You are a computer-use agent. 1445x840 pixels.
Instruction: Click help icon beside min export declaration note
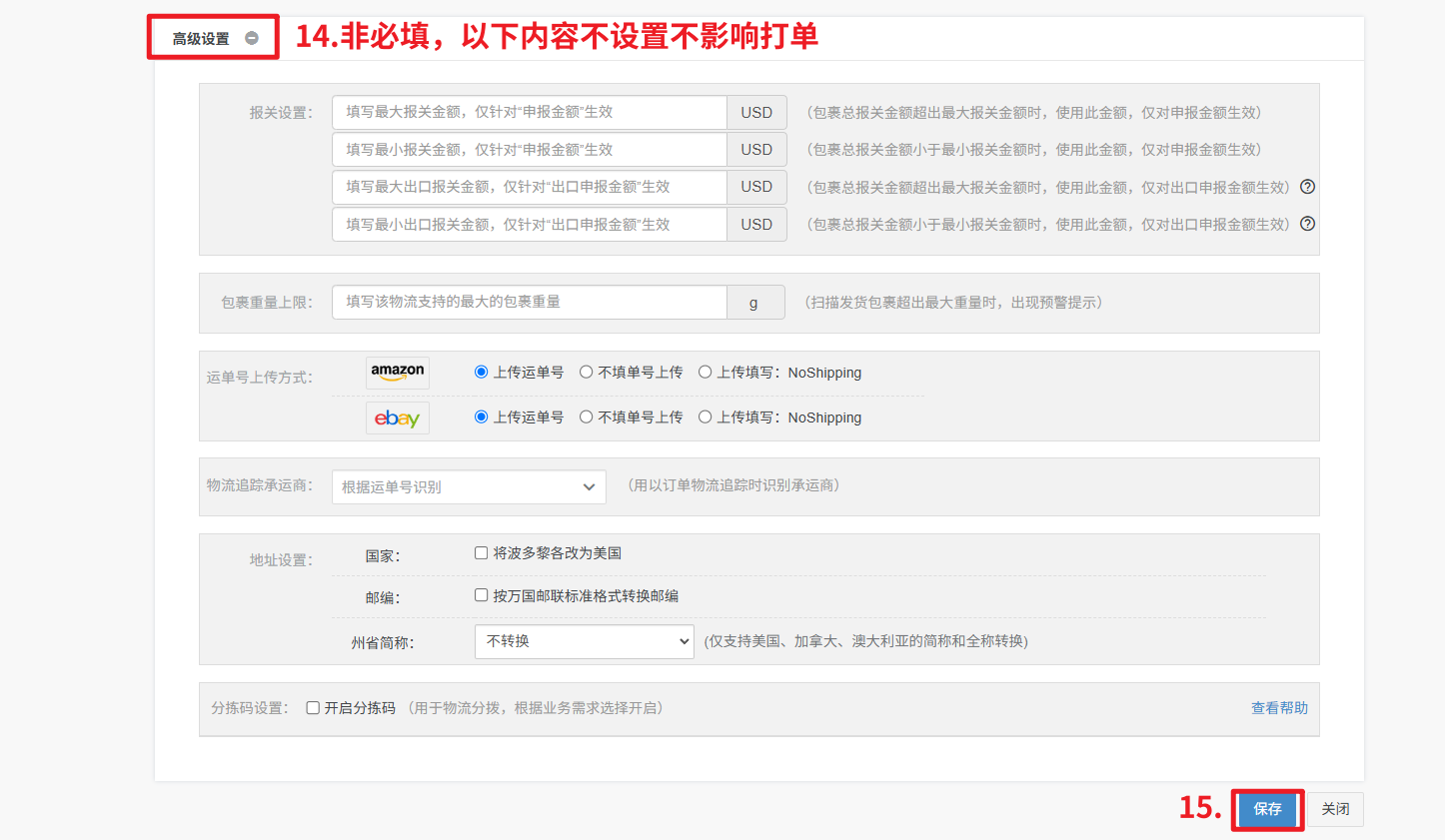pos(1307,224)
